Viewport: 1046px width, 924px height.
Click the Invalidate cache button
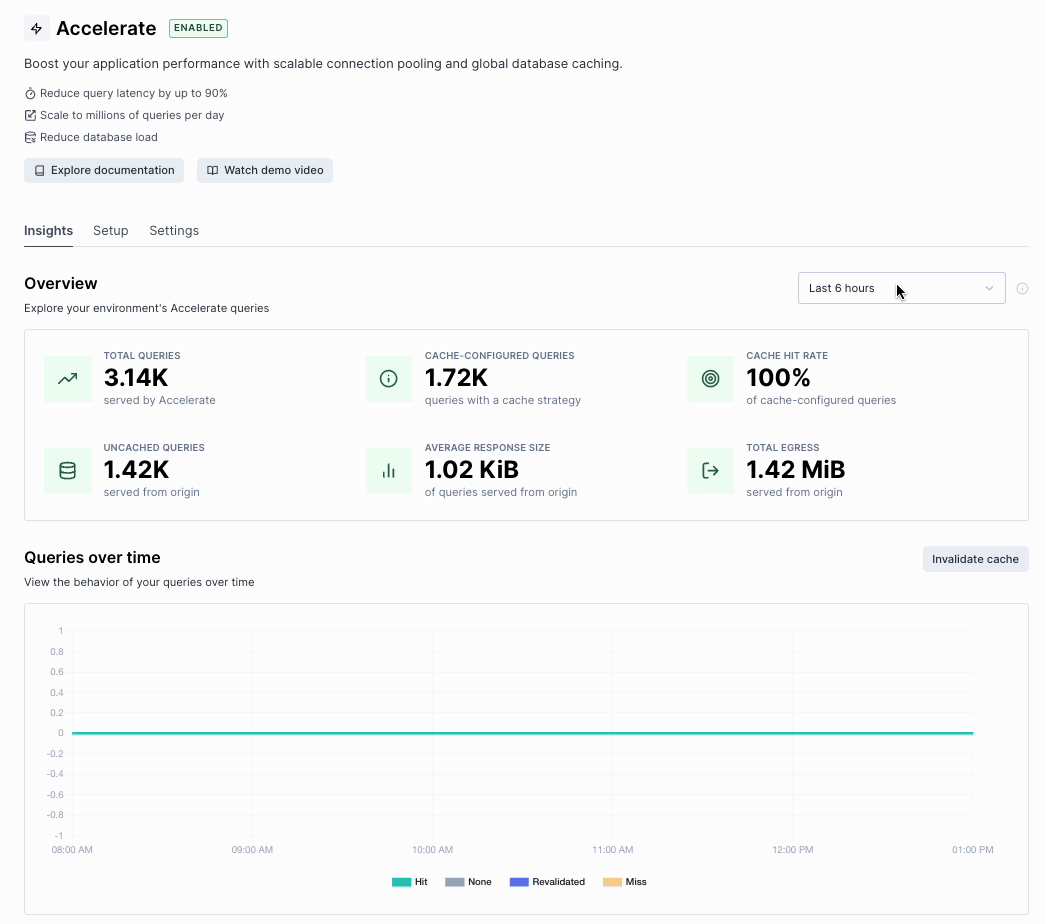click(975, 559)
